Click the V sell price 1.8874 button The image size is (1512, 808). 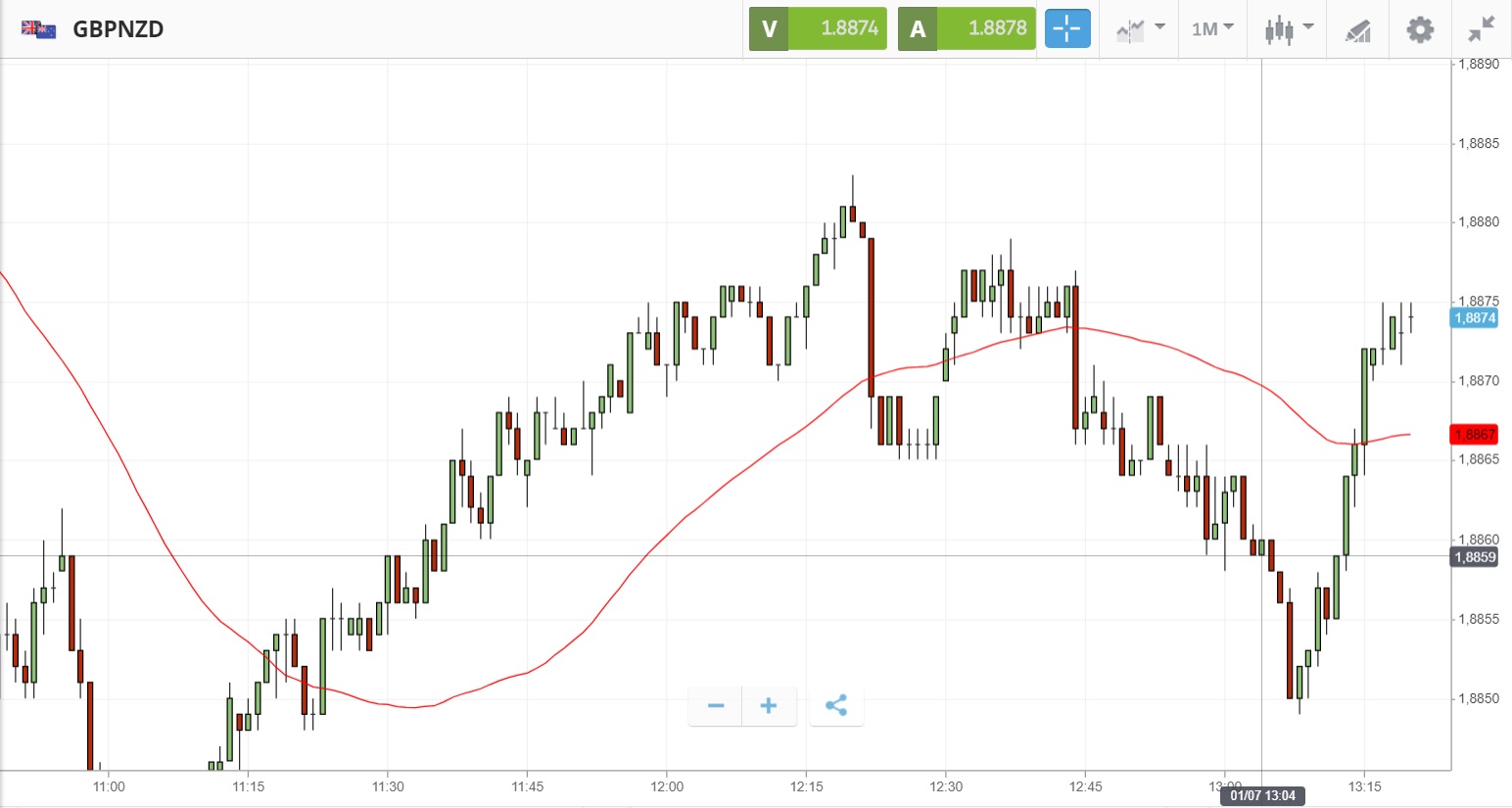pos(818,28)
